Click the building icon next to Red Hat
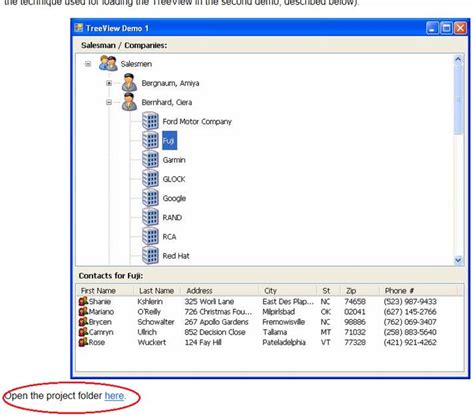The image size is (474, 417). click(x=150, y=255)
